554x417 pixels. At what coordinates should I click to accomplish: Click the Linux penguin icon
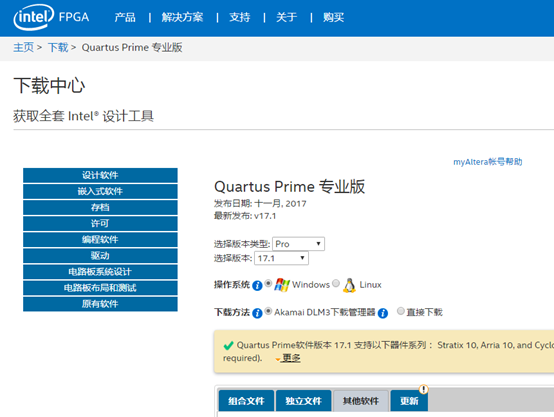[349, 285]
